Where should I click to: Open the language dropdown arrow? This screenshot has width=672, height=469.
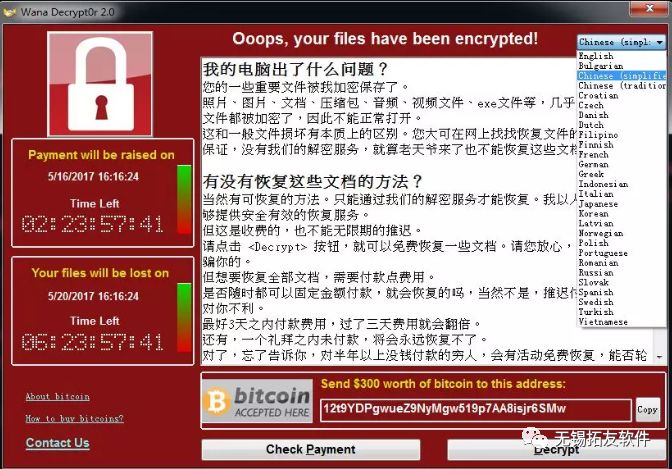(660, 42)
